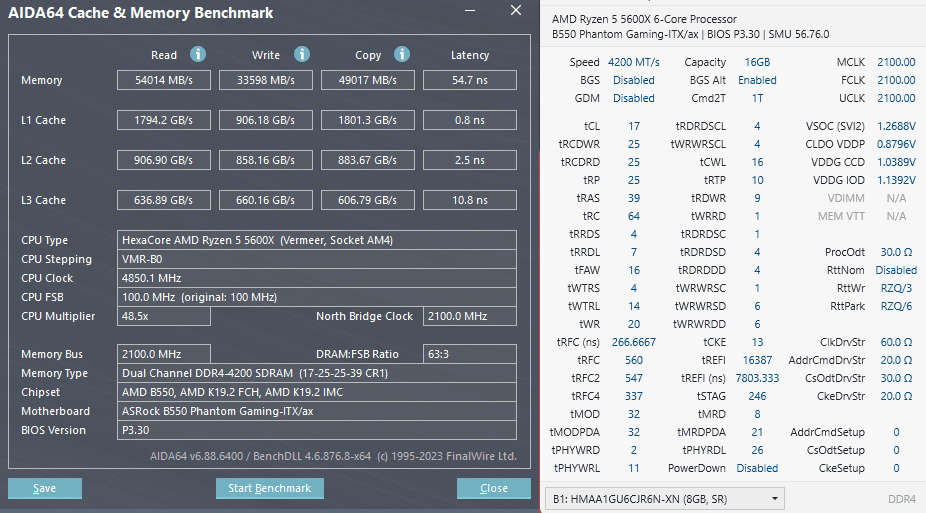Click the CPU Type field HexaCore AMD Ryzen
Viewport: 926px width, 513px height.
pos(317,240)
